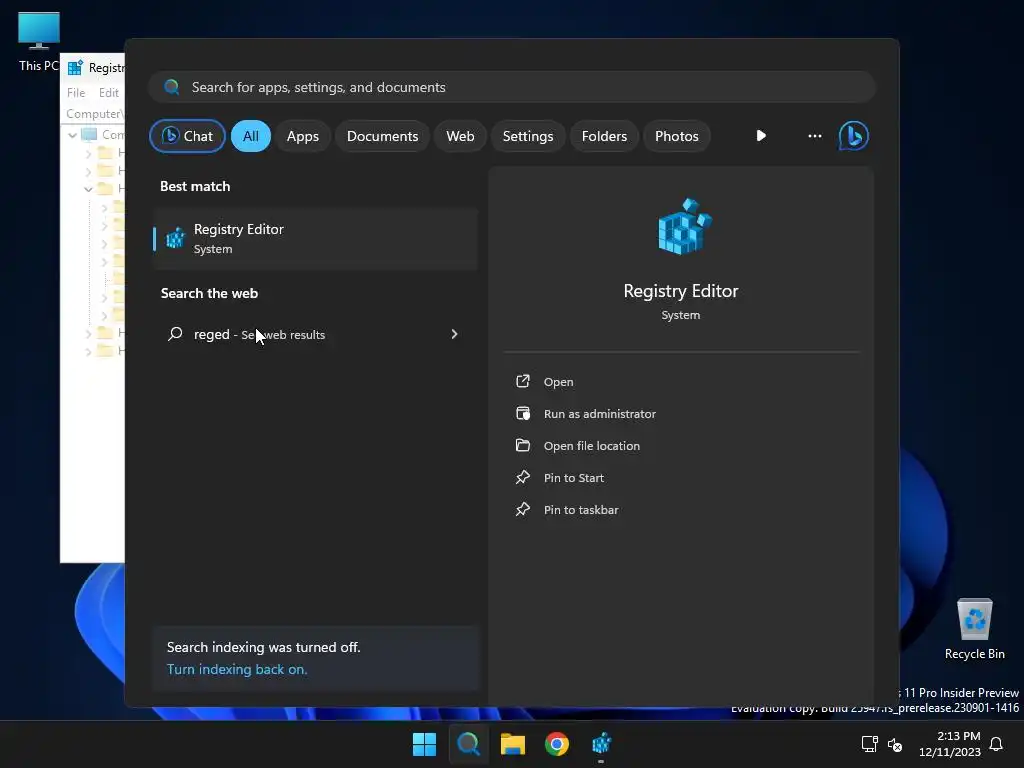Launch Google Chrome from the taskbar
Image resolution: width=1024 pixels, height=768 pixels.
[556, 744]
